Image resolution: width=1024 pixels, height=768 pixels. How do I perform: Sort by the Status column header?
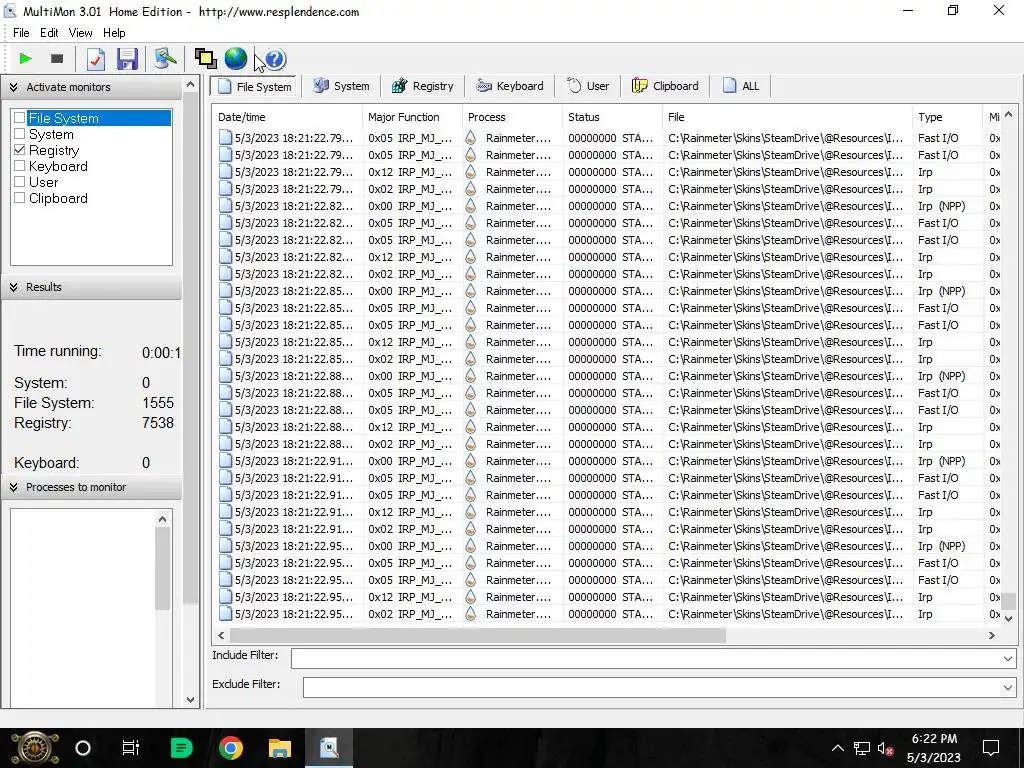click(x=612, y=117)
